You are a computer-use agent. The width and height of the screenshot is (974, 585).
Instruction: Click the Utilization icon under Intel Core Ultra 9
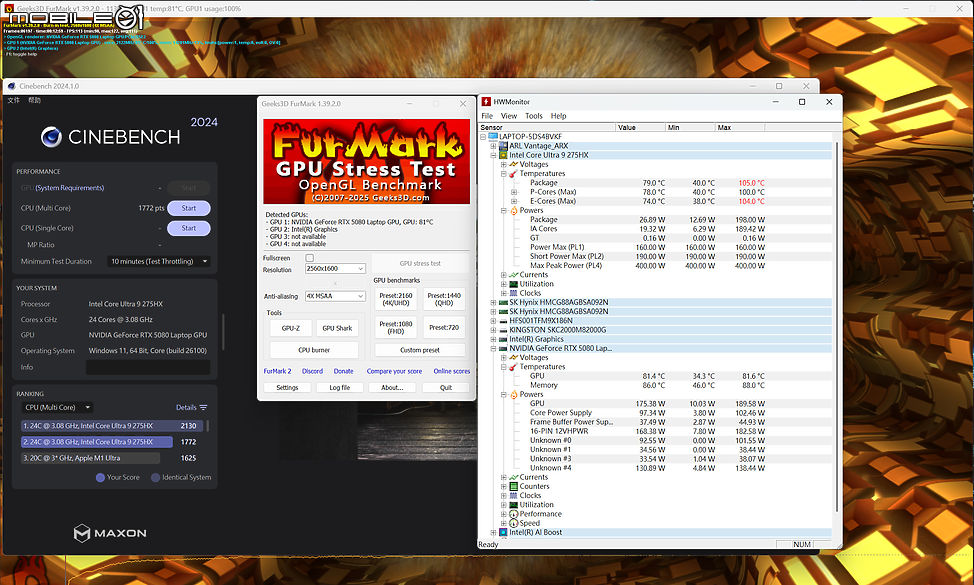click(513, 284)
